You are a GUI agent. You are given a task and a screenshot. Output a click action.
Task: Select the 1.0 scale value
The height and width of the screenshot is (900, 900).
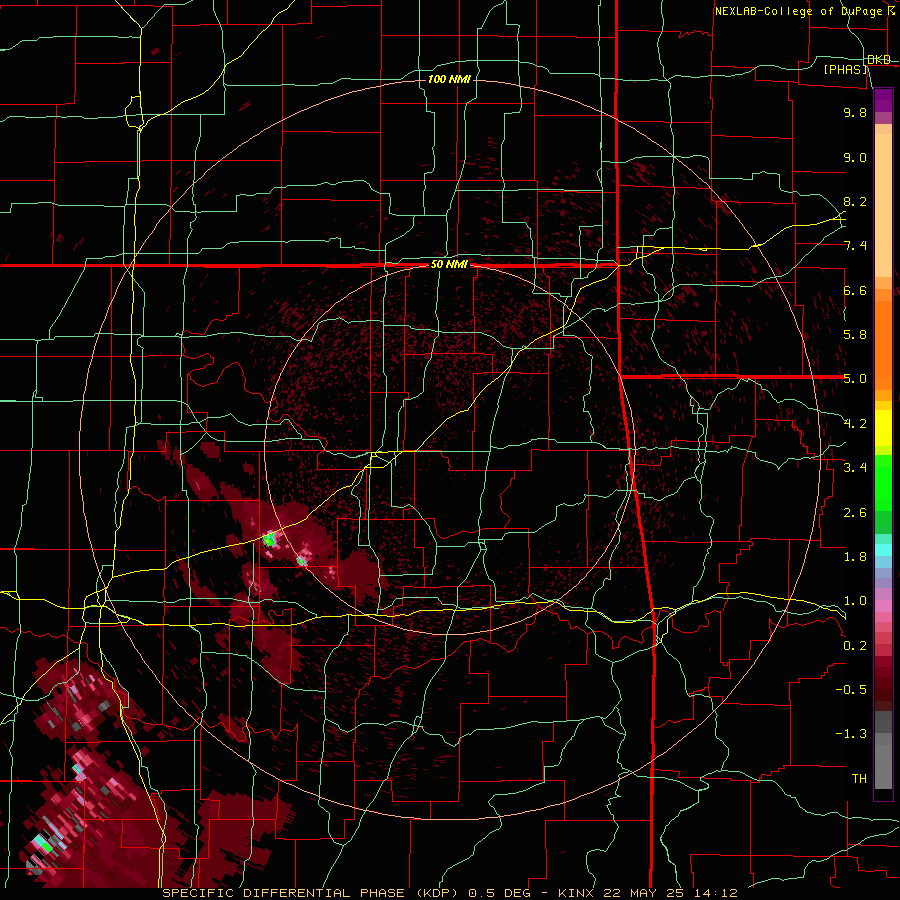pyautogui.click(x=855, y=601)
